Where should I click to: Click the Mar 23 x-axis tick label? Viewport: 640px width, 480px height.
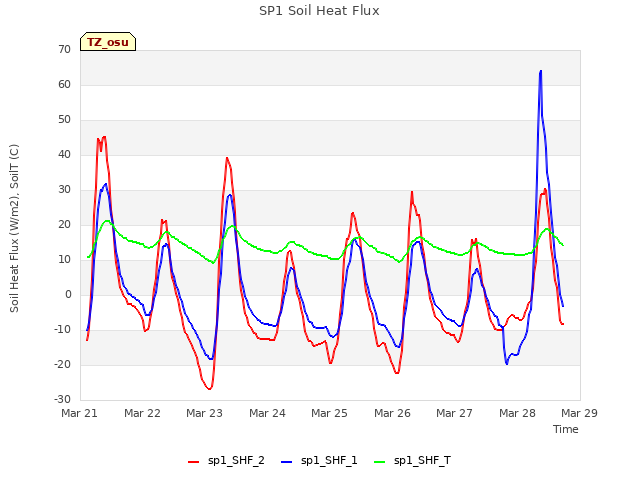pos(204,413)
